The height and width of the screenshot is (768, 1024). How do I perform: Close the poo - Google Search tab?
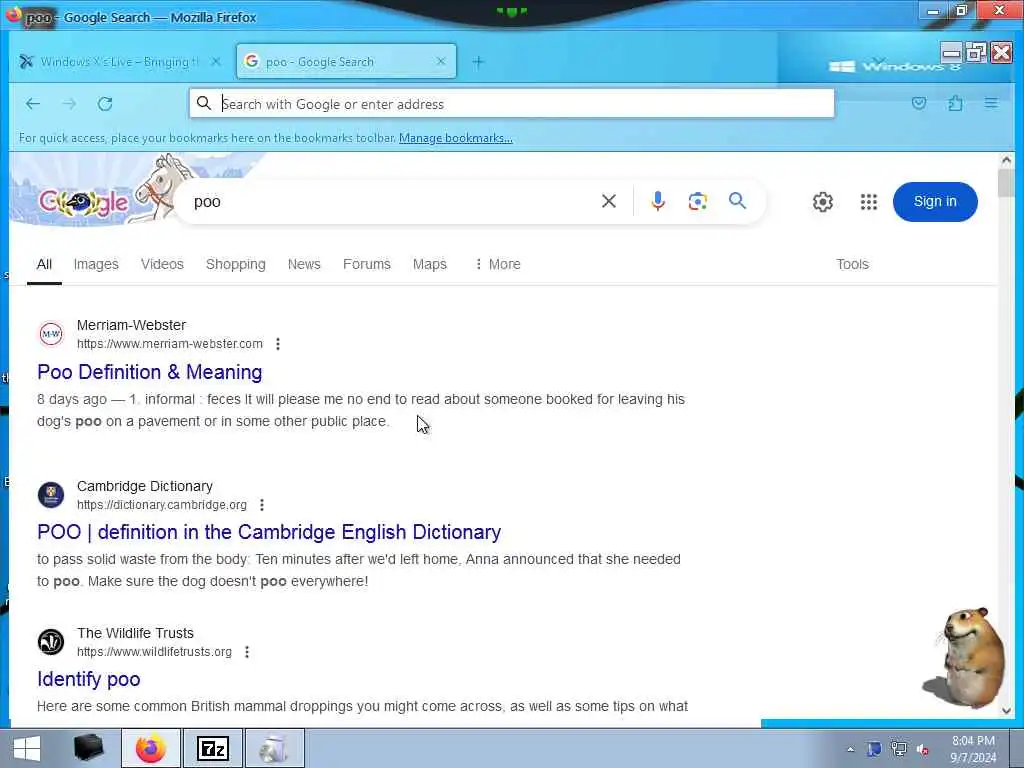tap(441, 61)
